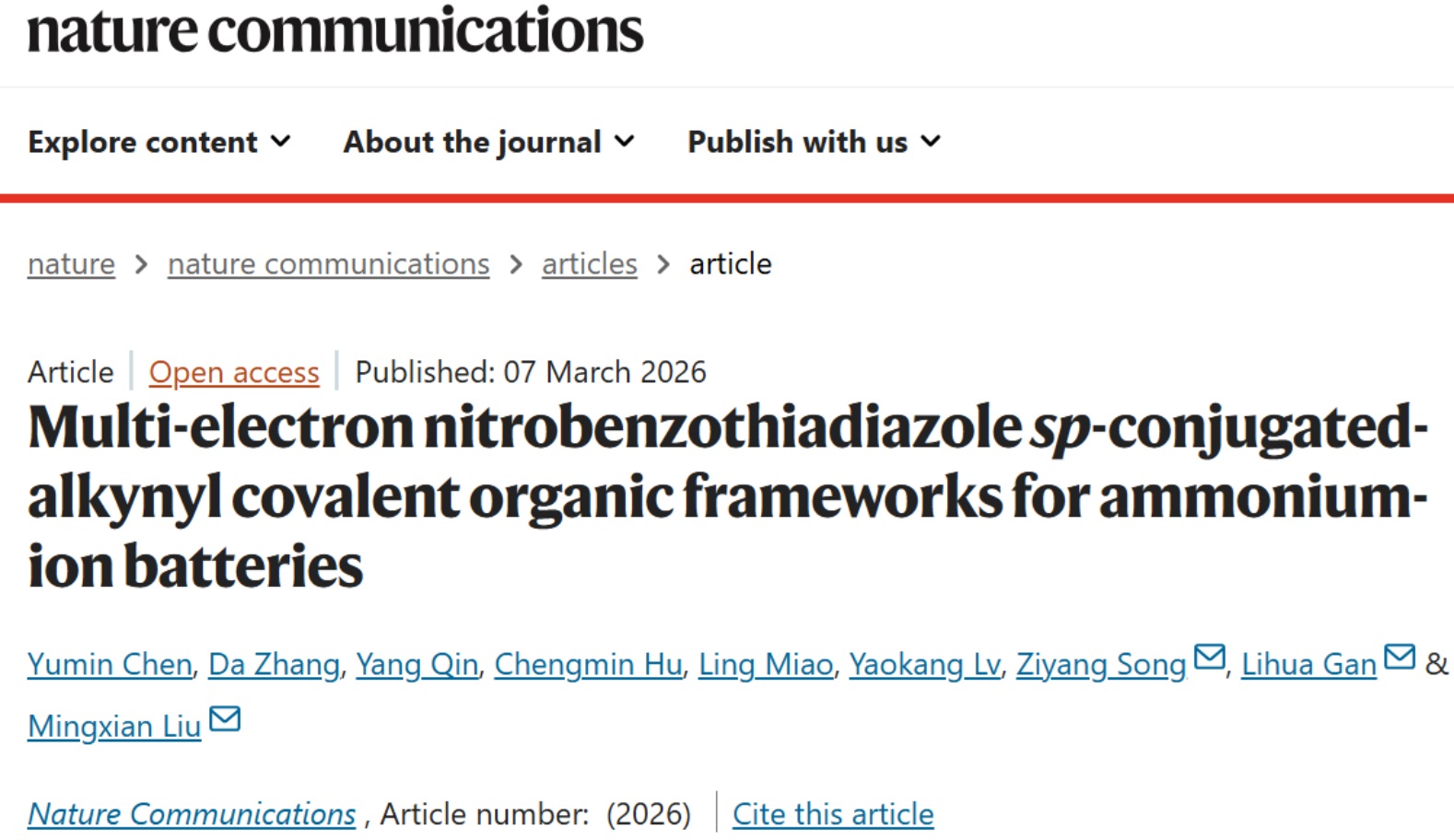This screenshot has height=840, width=1454.
Task: Navigate to the articles breadcrumb
Action: tap(589, 264)
